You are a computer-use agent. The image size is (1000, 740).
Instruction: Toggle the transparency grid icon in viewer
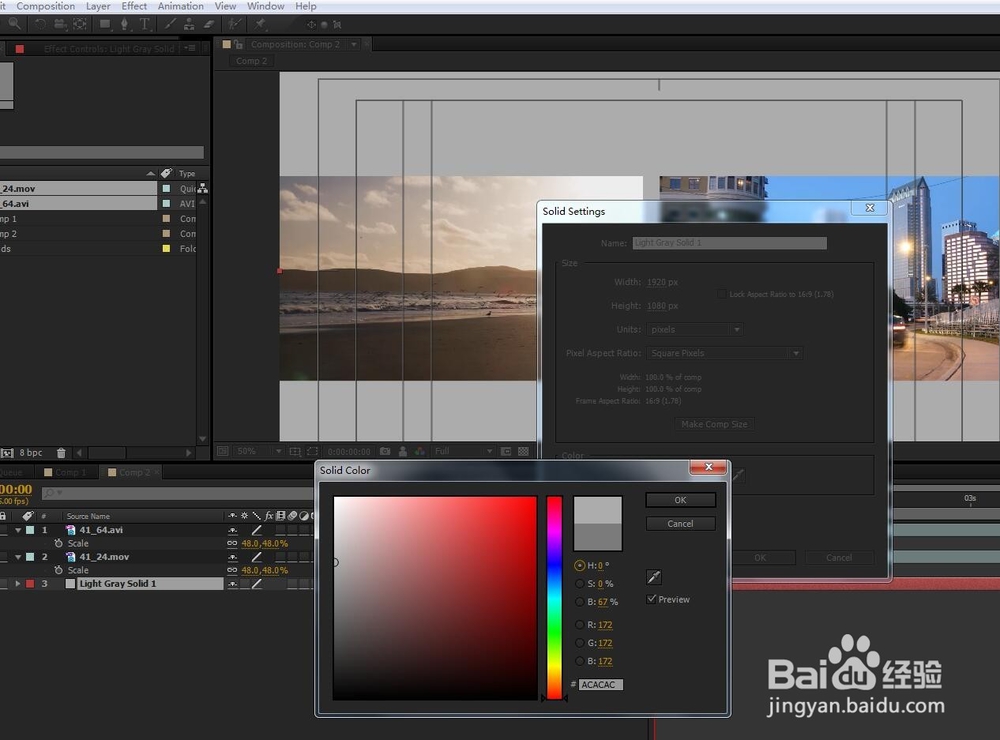tap(524, 451)
